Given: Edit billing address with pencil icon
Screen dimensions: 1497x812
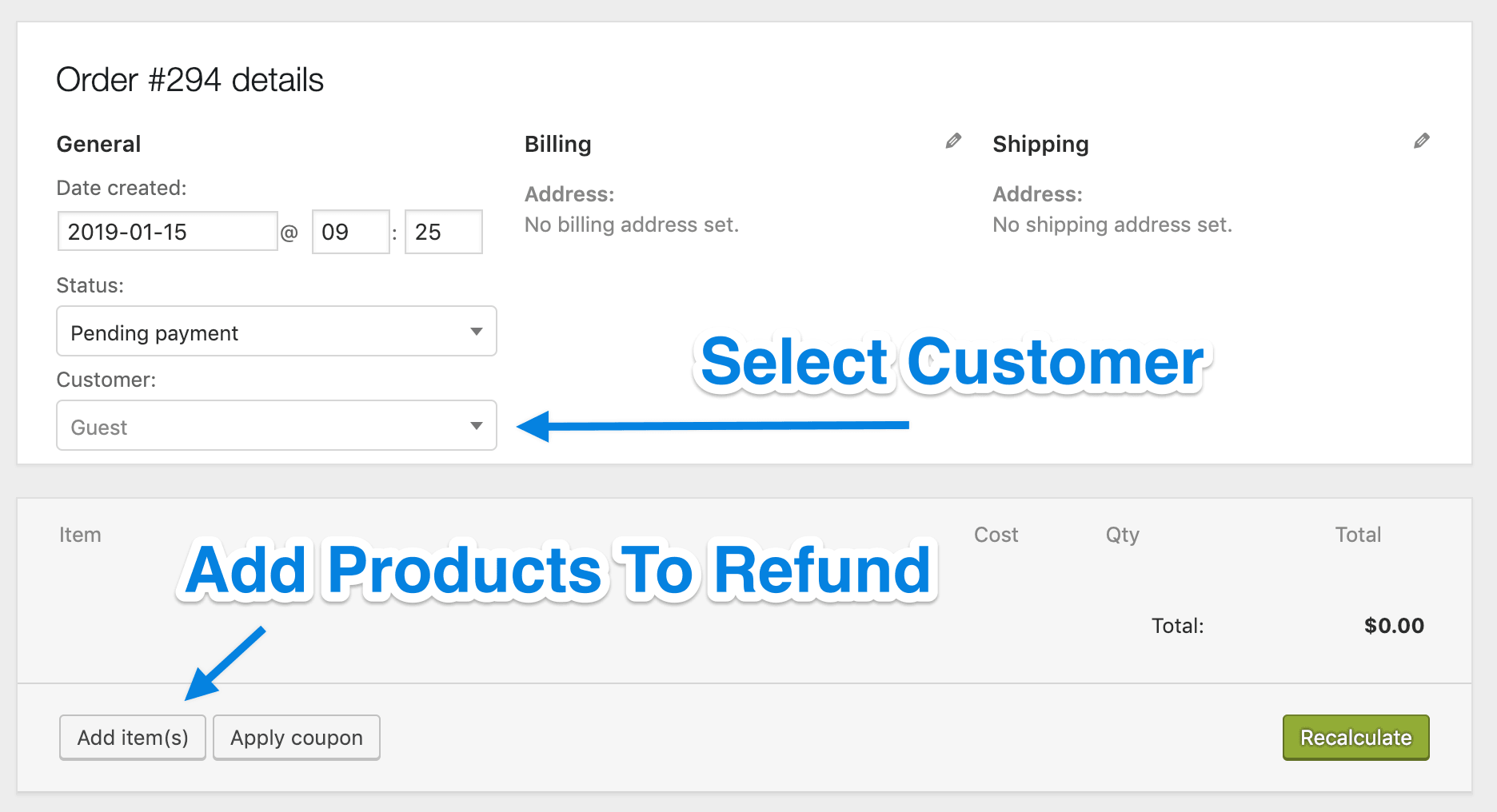Looking at the screenshot, I should 953,141.
